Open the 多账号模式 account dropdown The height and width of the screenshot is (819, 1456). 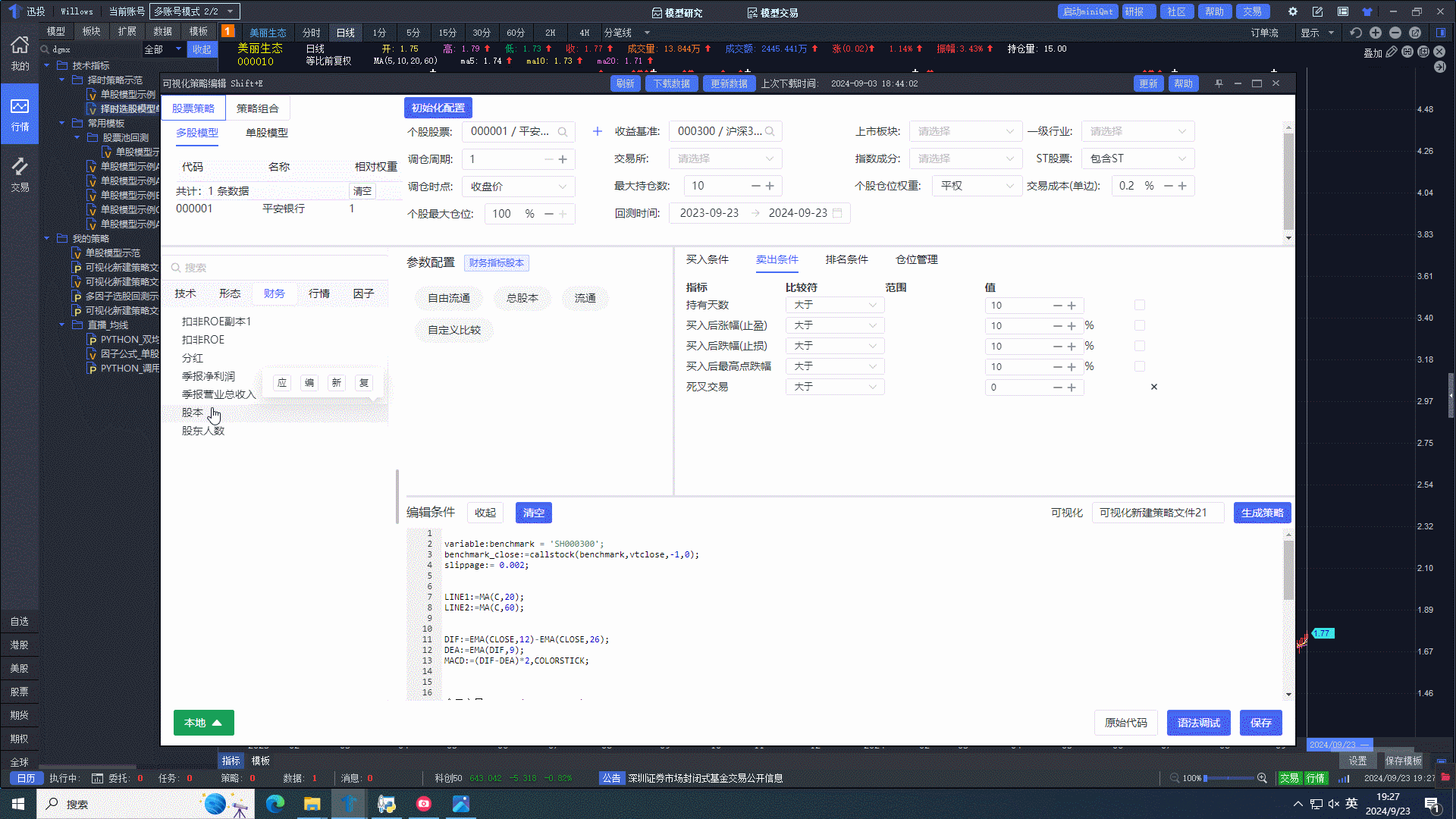click(195, 11)
